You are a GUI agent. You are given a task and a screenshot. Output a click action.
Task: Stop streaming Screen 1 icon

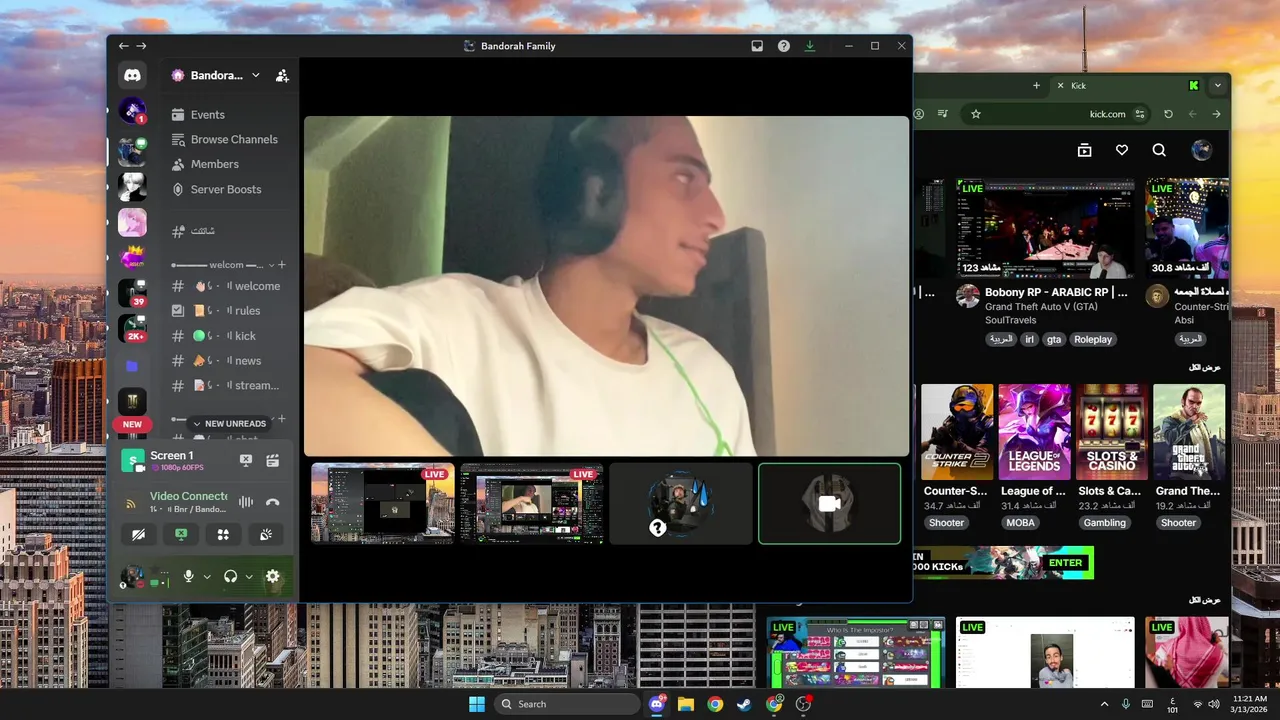coord(246,460)
